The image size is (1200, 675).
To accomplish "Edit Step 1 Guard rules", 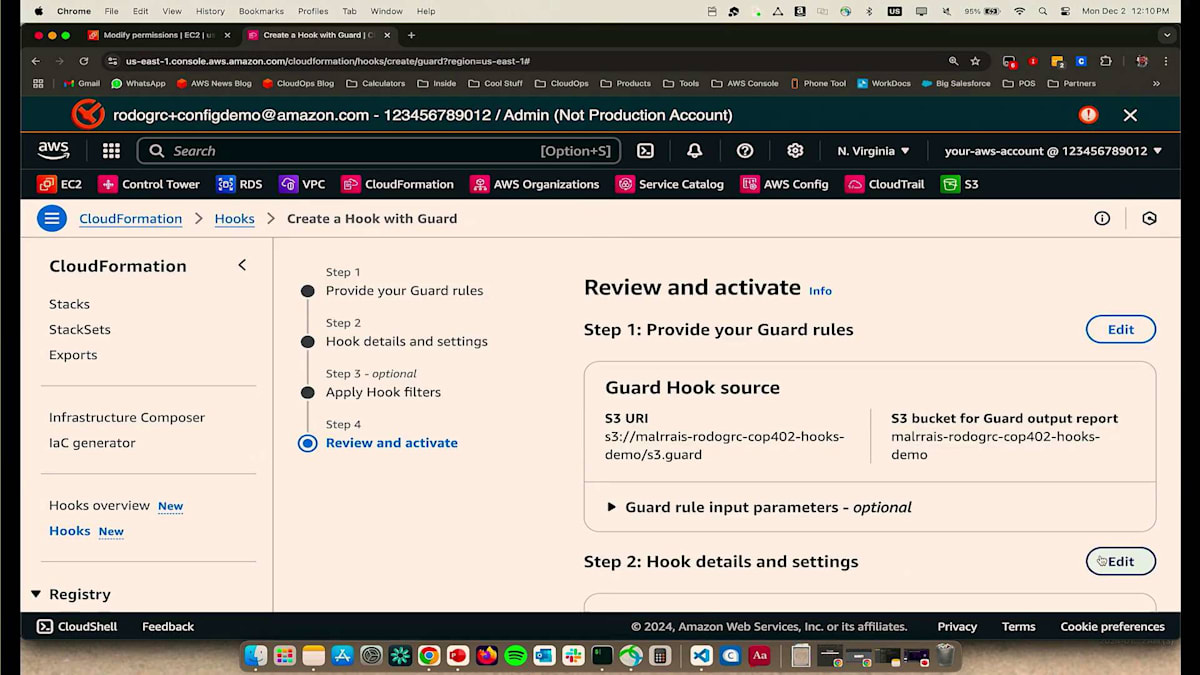I will click(1121, 329).
